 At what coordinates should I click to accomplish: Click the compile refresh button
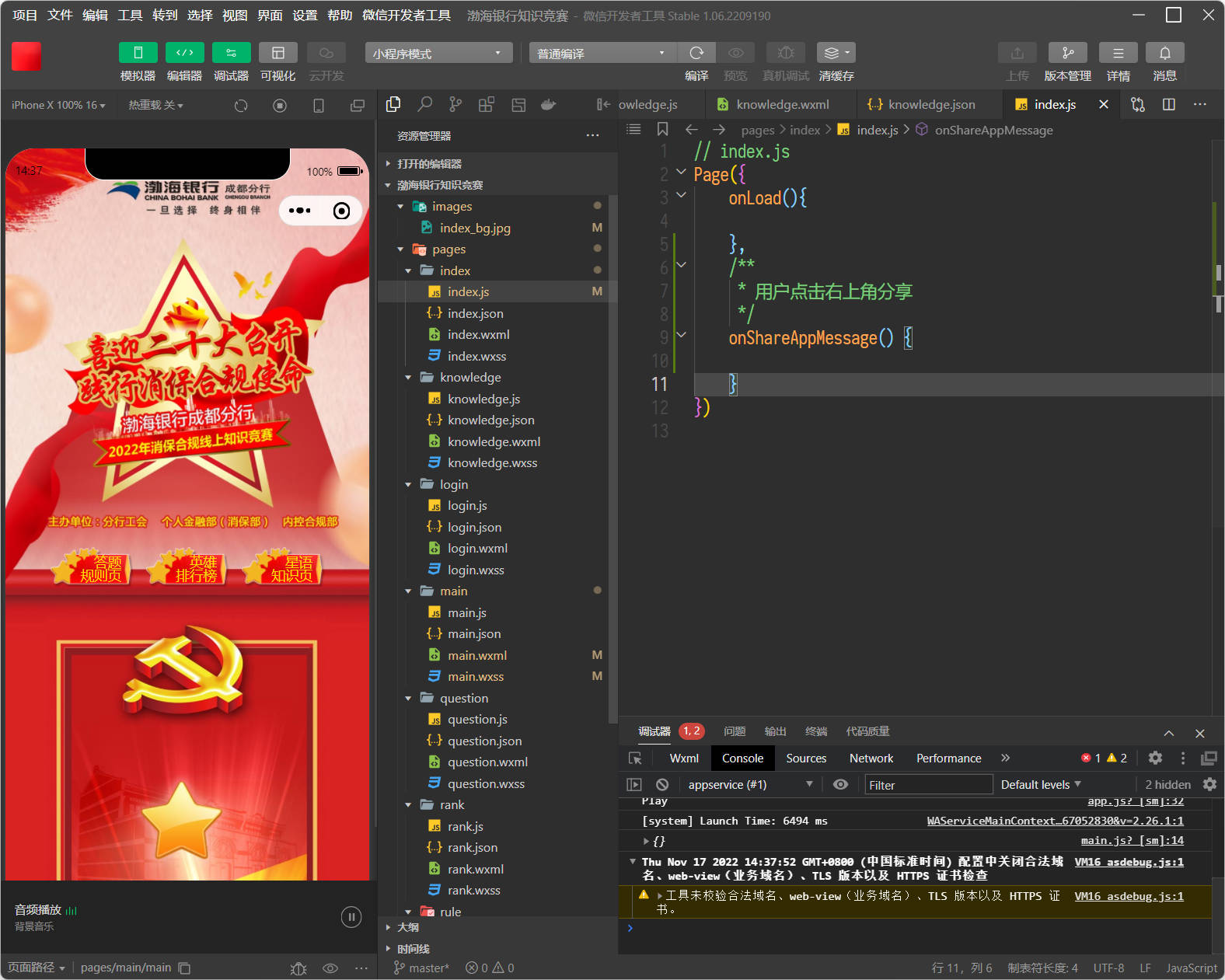coord(696,53)
